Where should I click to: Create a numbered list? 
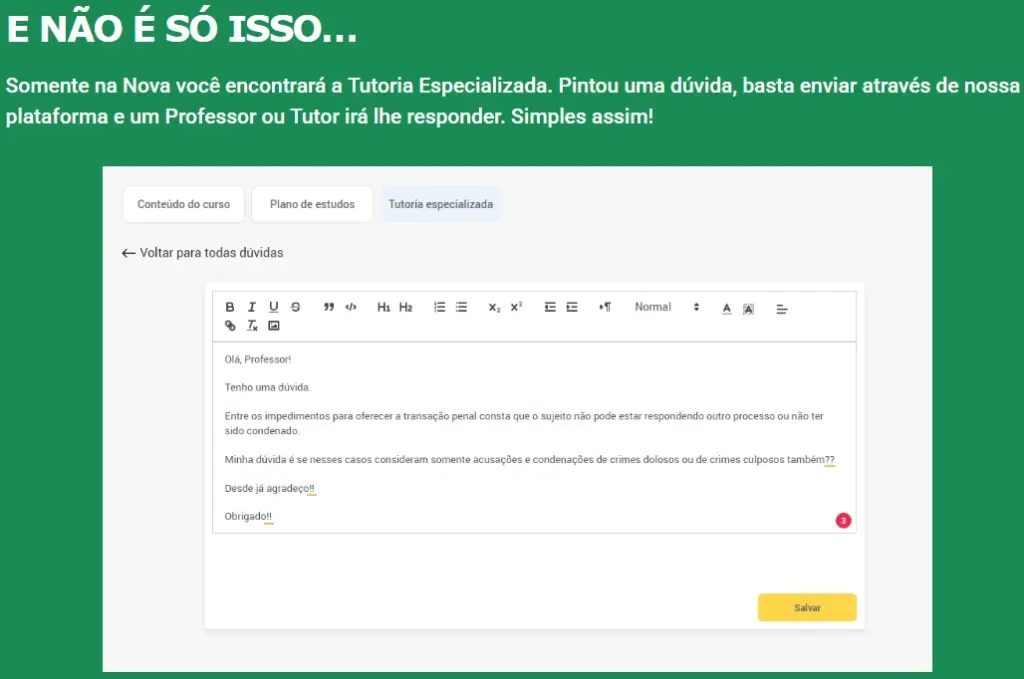(440, 307)
